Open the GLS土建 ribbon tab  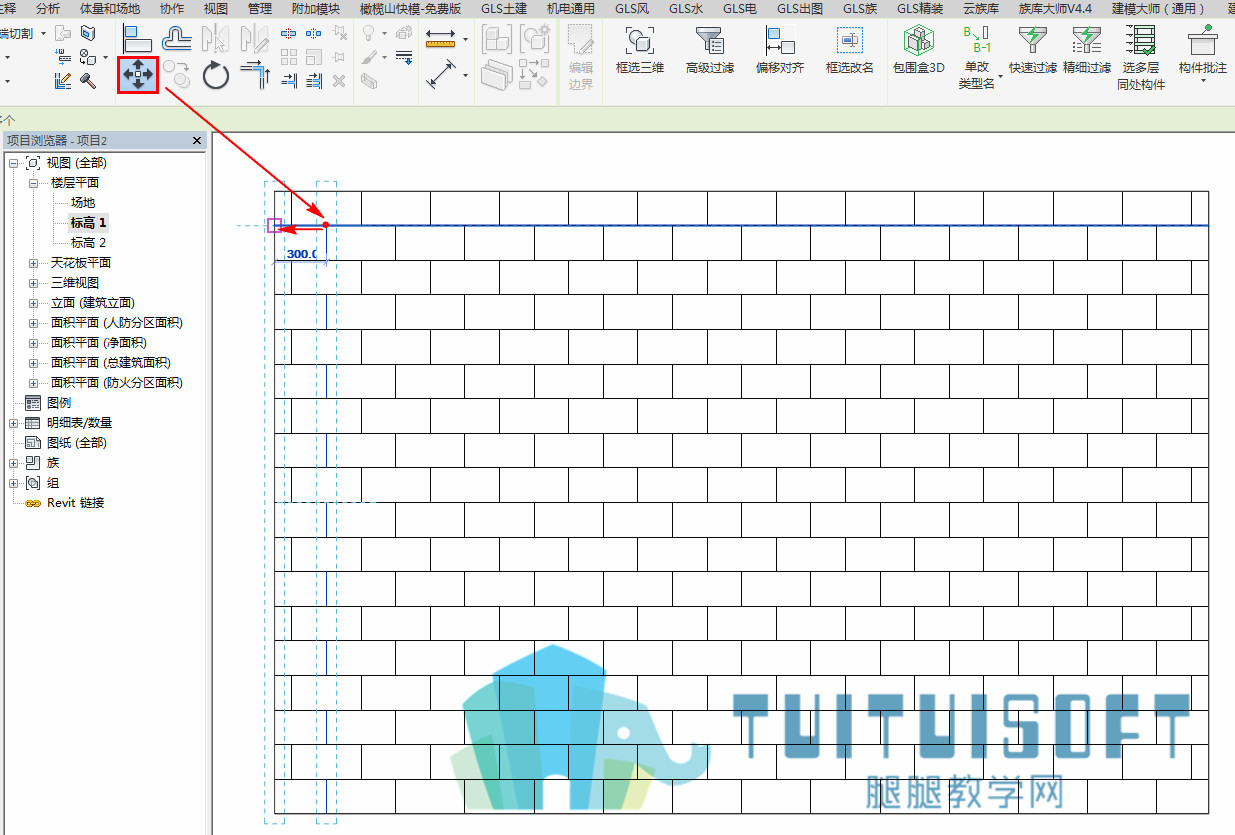(x=504, y=8)
